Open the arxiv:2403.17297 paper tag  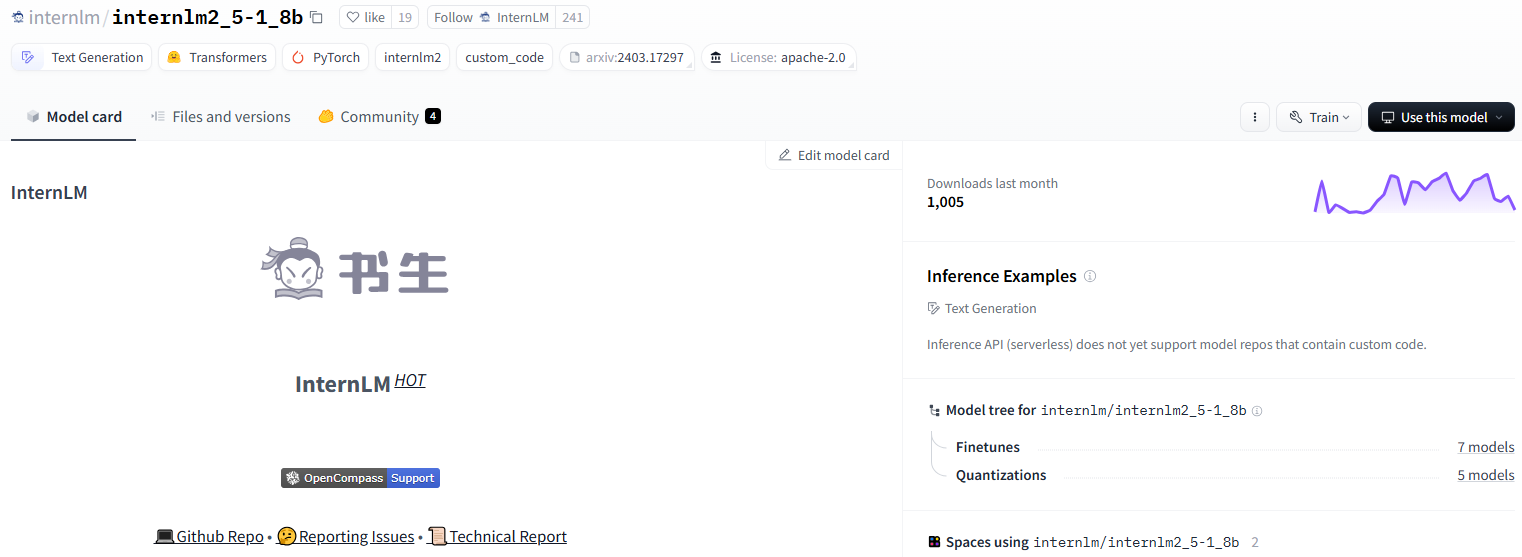click(627, 57)
